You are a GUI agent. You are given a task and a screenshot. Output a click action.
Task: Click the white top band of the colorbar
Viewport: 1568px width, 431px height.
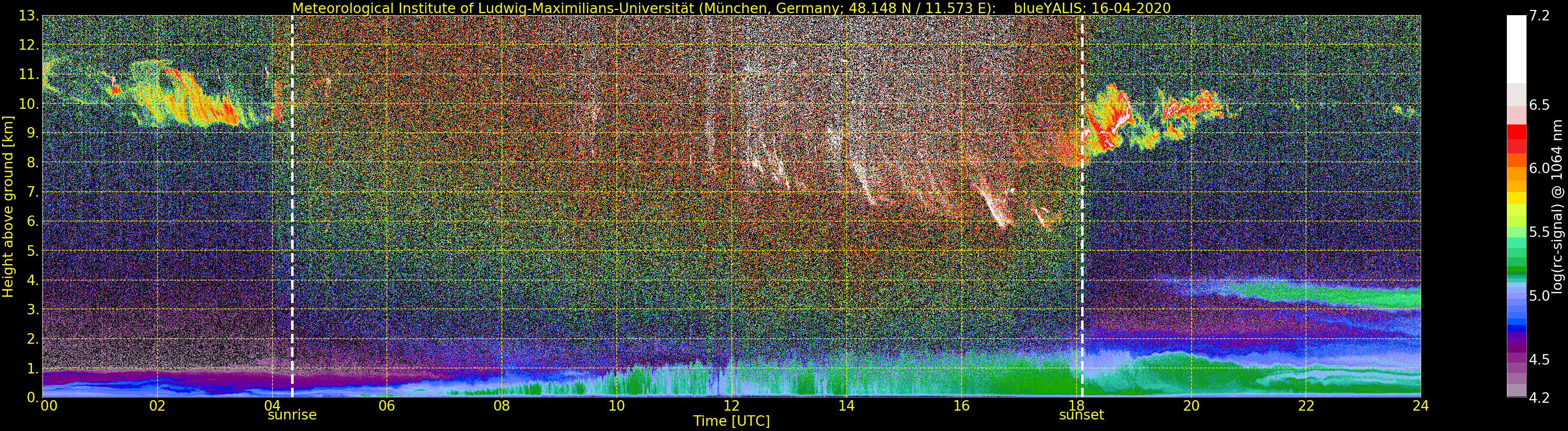click(1516, 49)
